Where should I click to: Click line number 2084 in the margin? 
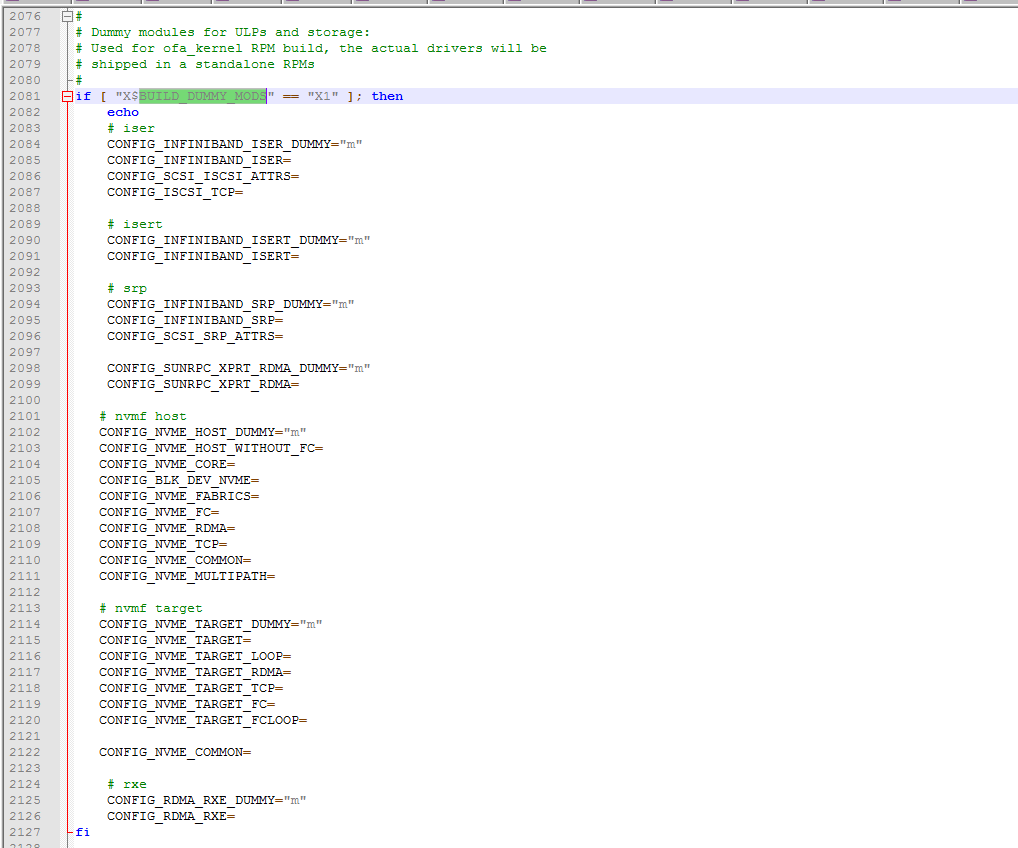click(25, 144)
